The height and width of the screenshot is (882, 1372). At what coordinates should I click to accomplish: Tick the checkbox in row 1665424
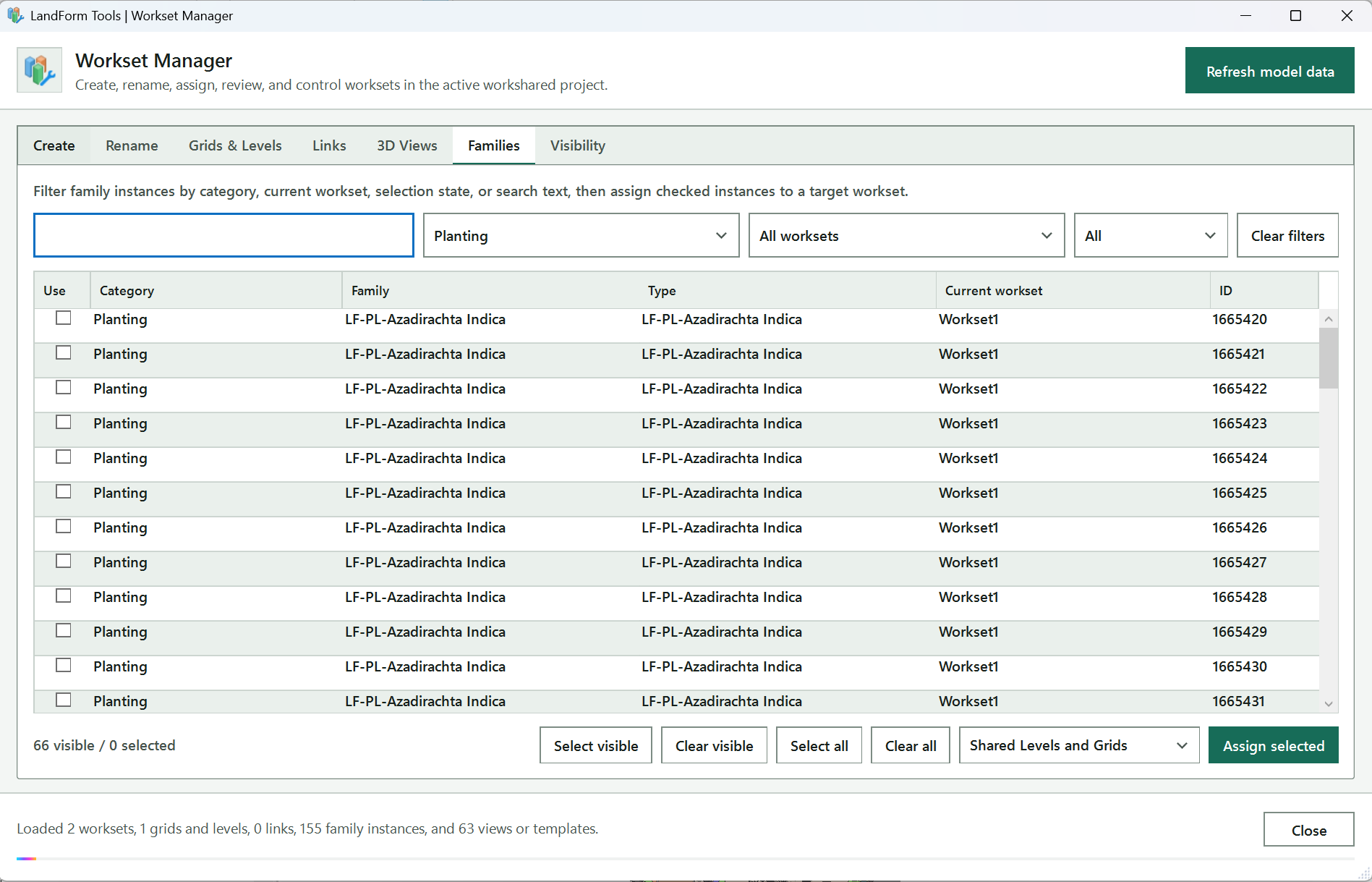(64, 457)
